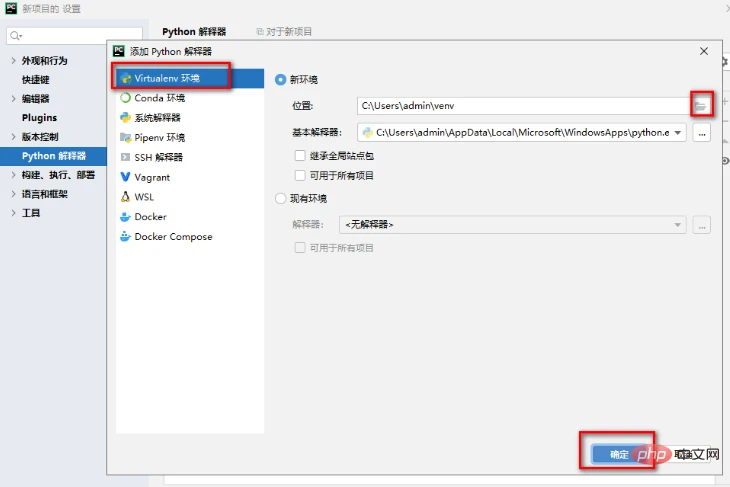The image size is (730, 487).
Task: Click the Pipenv 环境 icon
Action: pyautogui.click(x=125, y=137)
